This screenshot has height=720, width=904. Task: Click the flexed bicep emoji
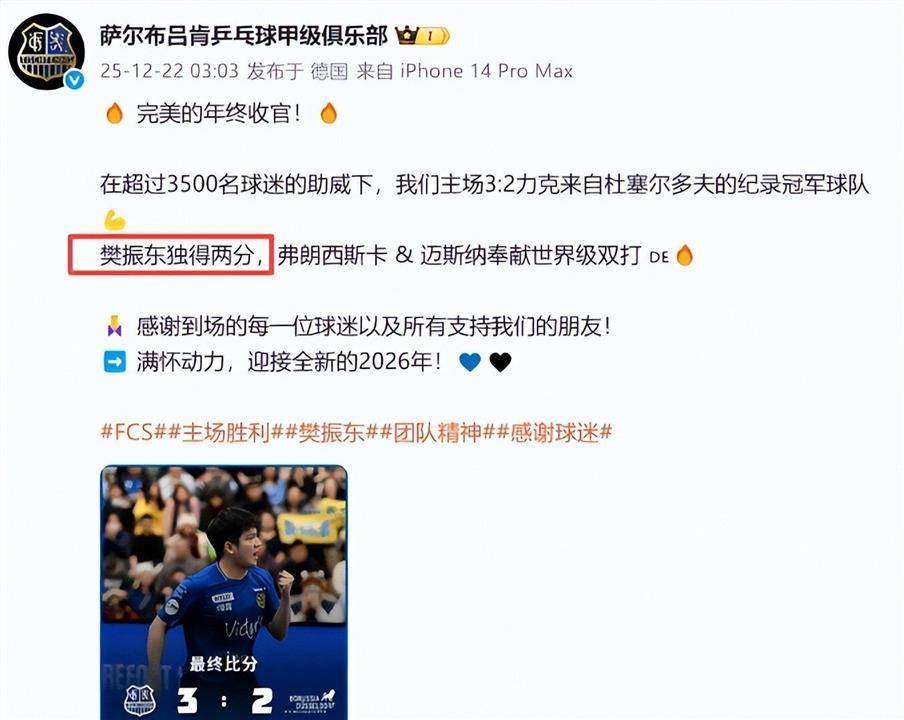pyautogui.click(x=115, y=220)
